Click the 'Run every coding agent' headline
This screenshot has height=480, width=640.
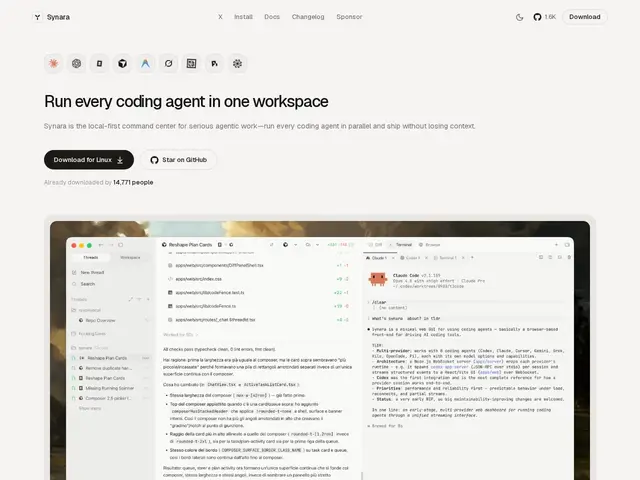click(186, 101)
